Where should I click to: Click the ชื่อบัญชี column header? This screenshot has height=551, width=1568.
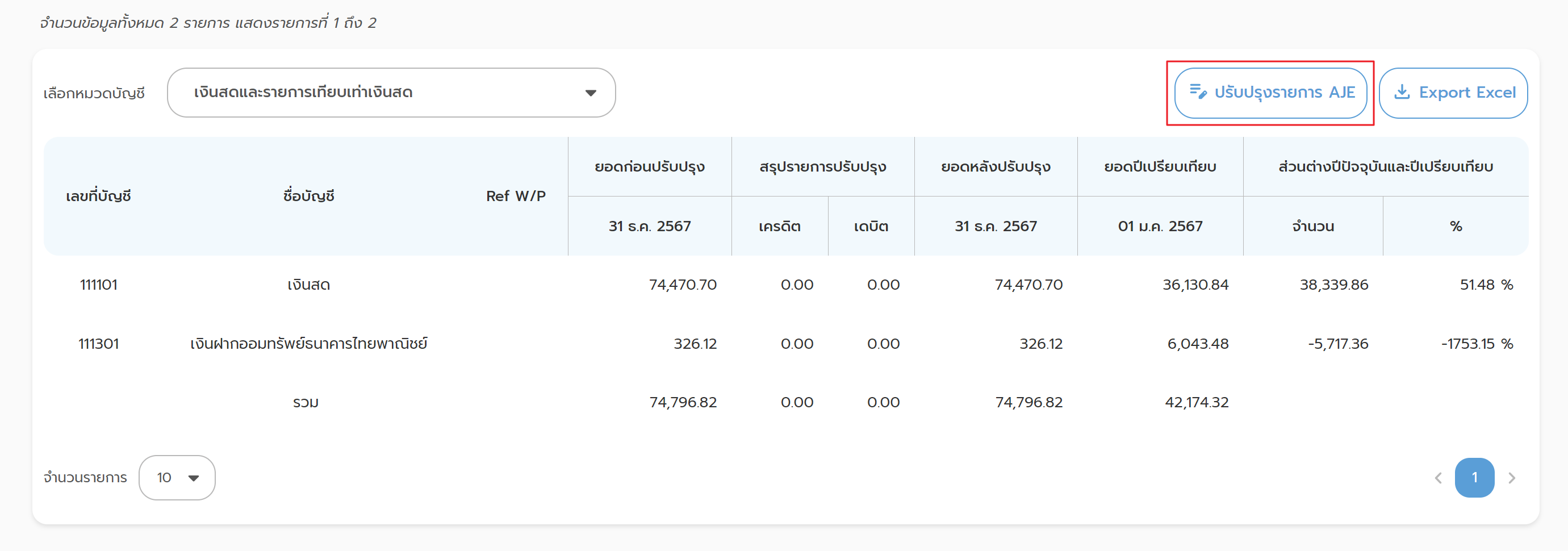(308, 196)
